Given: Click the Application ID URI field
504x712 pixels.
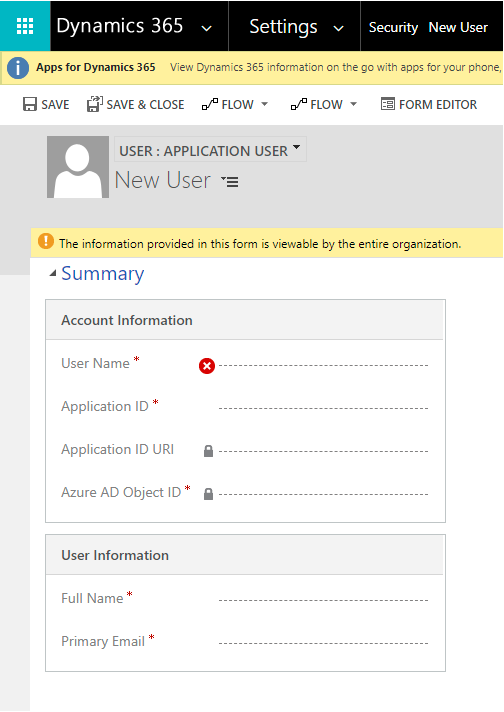Looking at the screenshot, I should click(323, 451).
